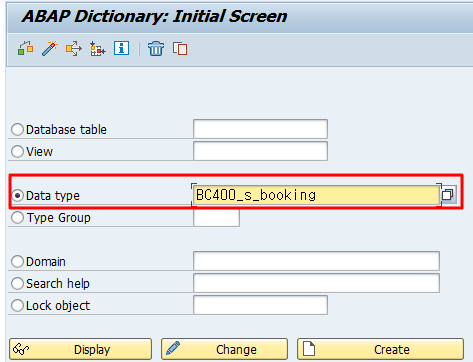Focus the Search help input field
The height and width of the screenshot is (362, 473).
[316, 283]
